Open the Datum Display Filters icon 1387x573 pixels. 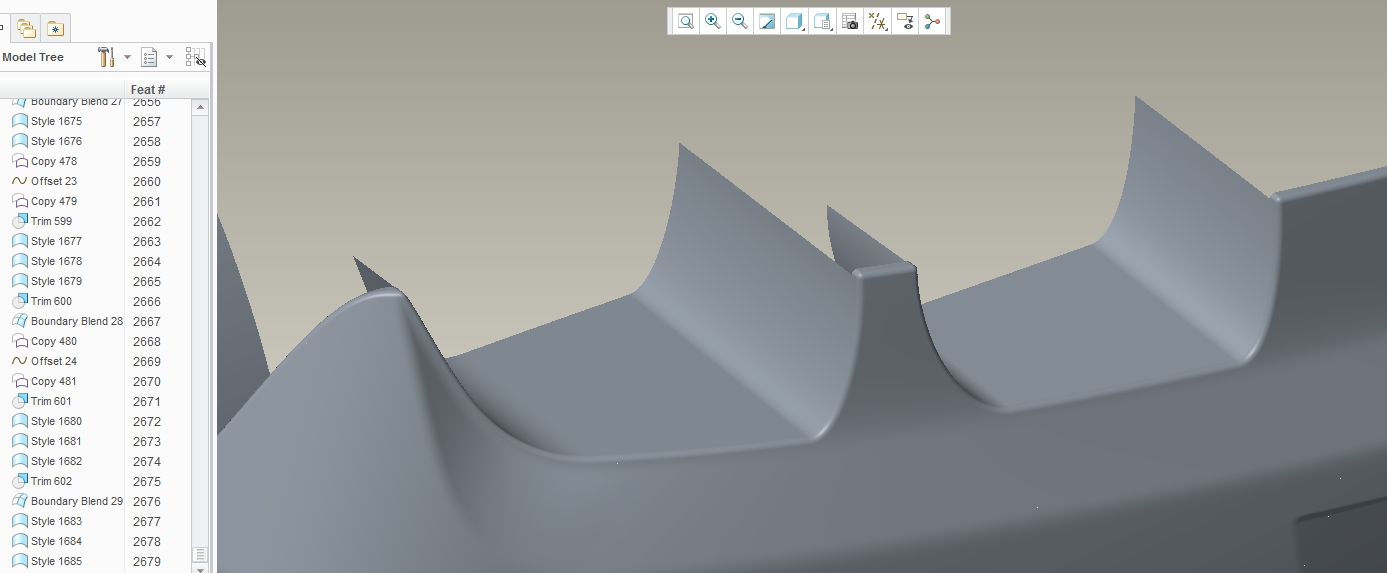pos(878,21)
